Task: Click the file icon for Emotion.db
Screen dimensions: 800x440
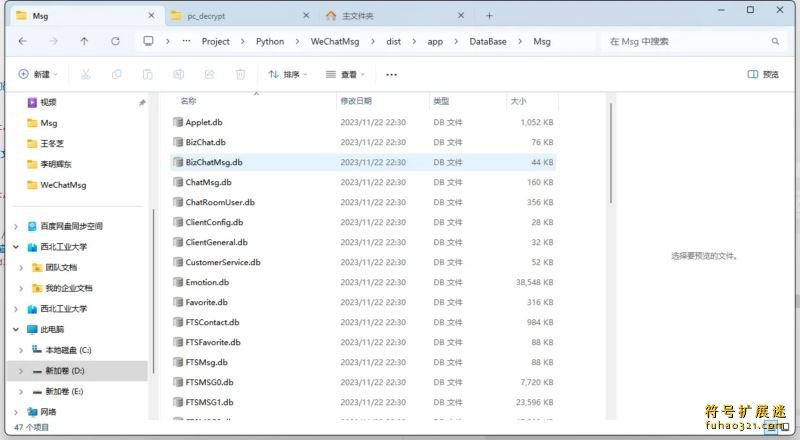Action: 178,282
